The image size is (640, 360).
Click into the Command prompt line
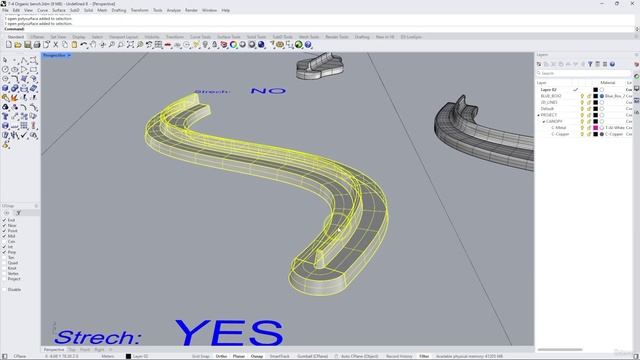point(318,29)
